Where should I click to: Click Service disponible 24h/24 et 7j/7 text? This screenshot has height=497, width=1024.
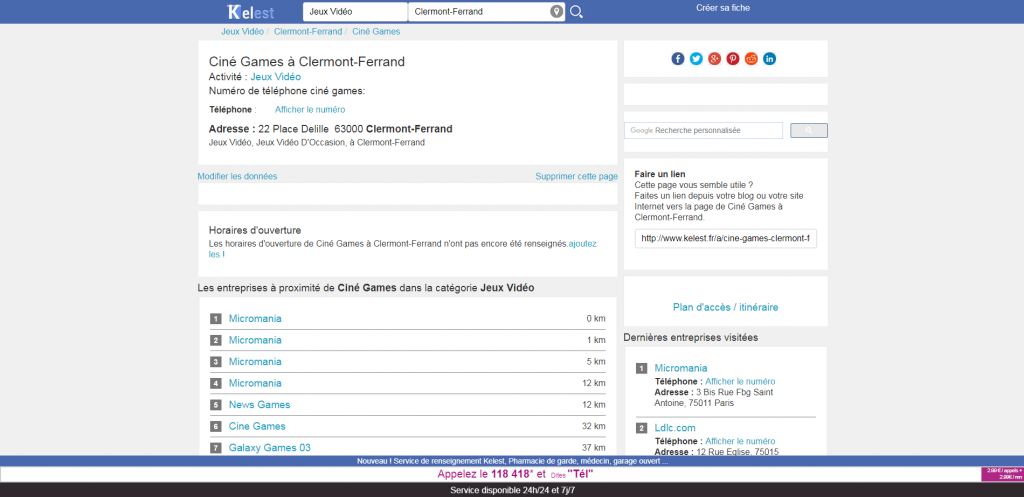512,490
